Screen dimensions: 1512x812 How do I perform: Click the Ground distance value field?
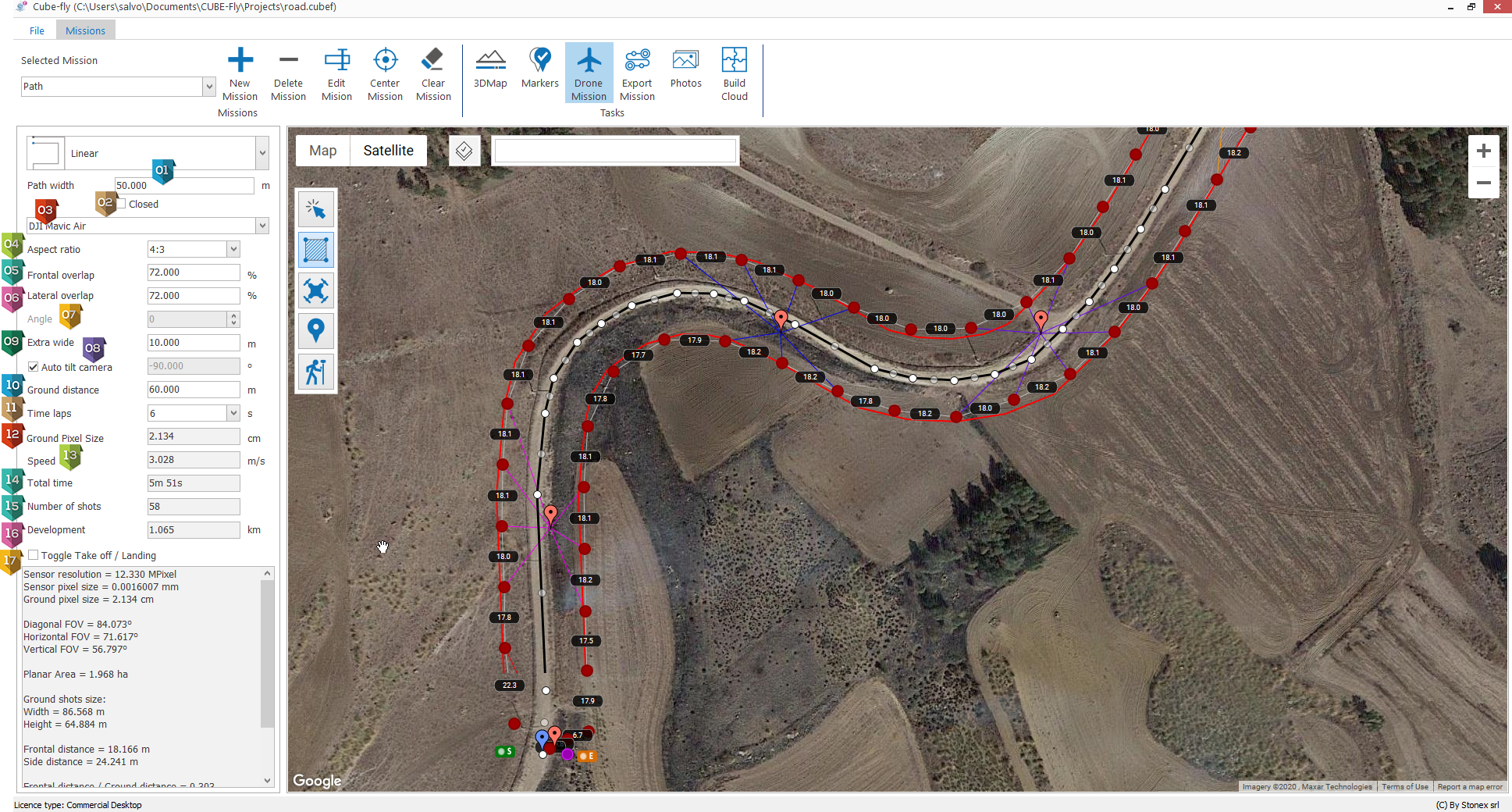194,390
